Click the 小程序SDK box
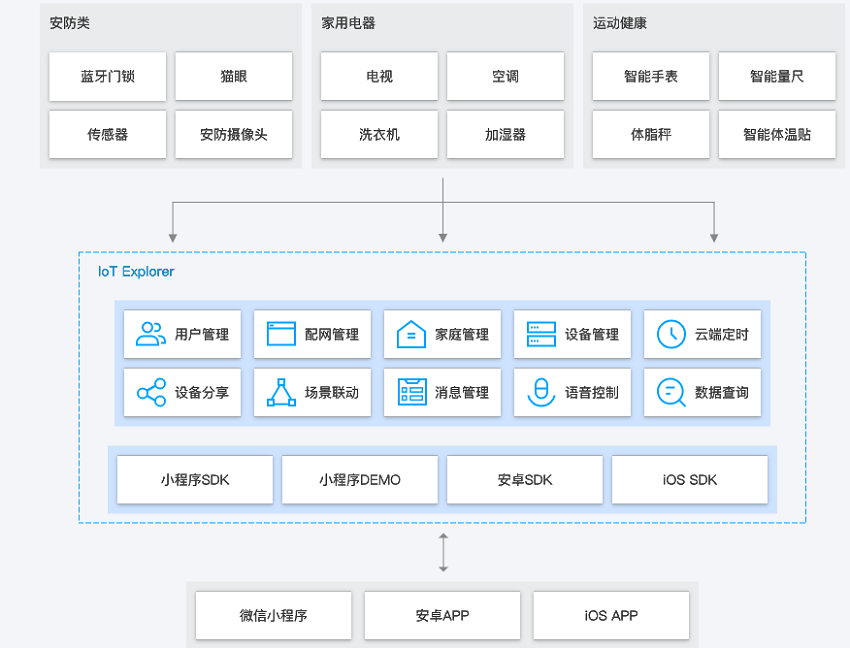 195,480
